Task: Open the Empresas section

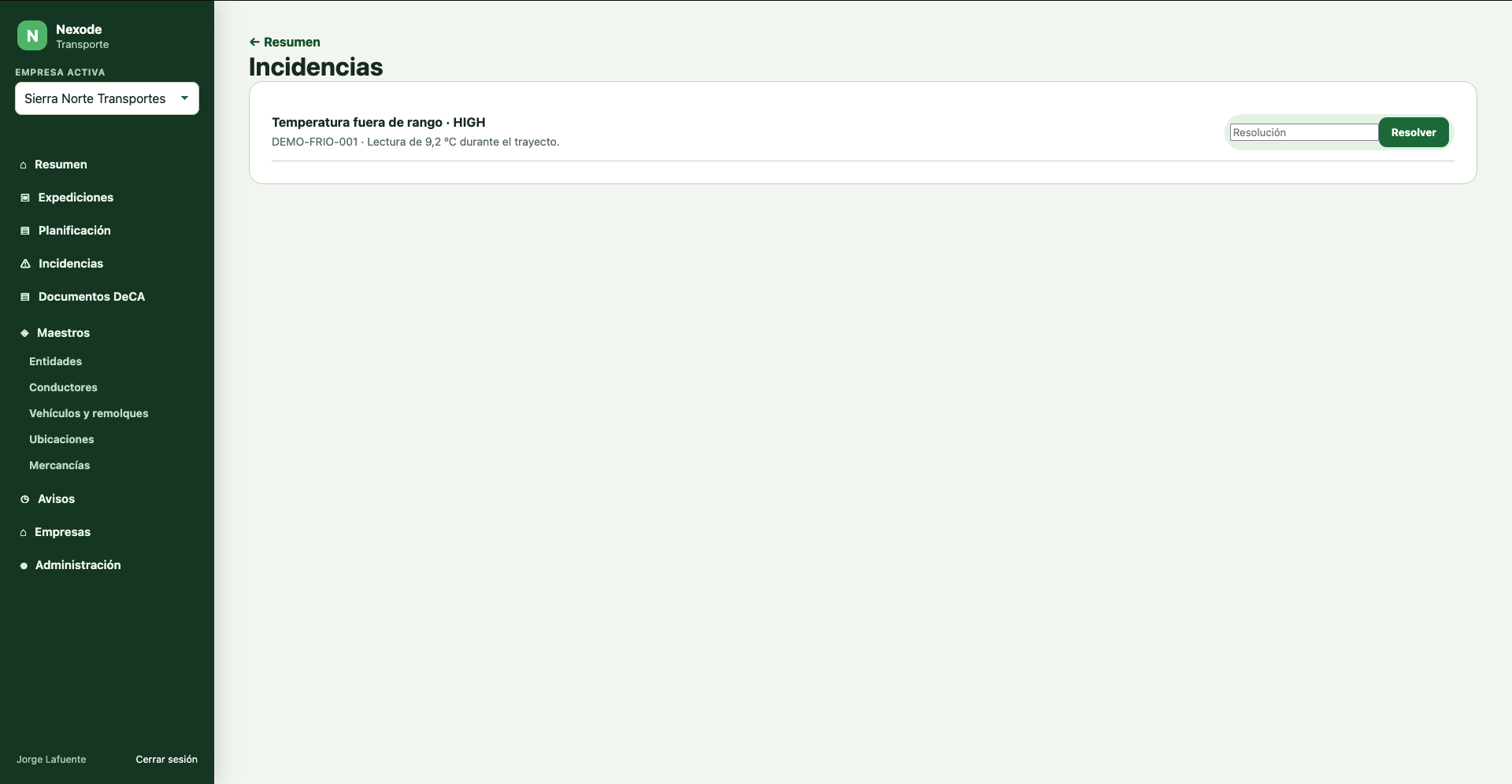Action: [x=62, y=532]
